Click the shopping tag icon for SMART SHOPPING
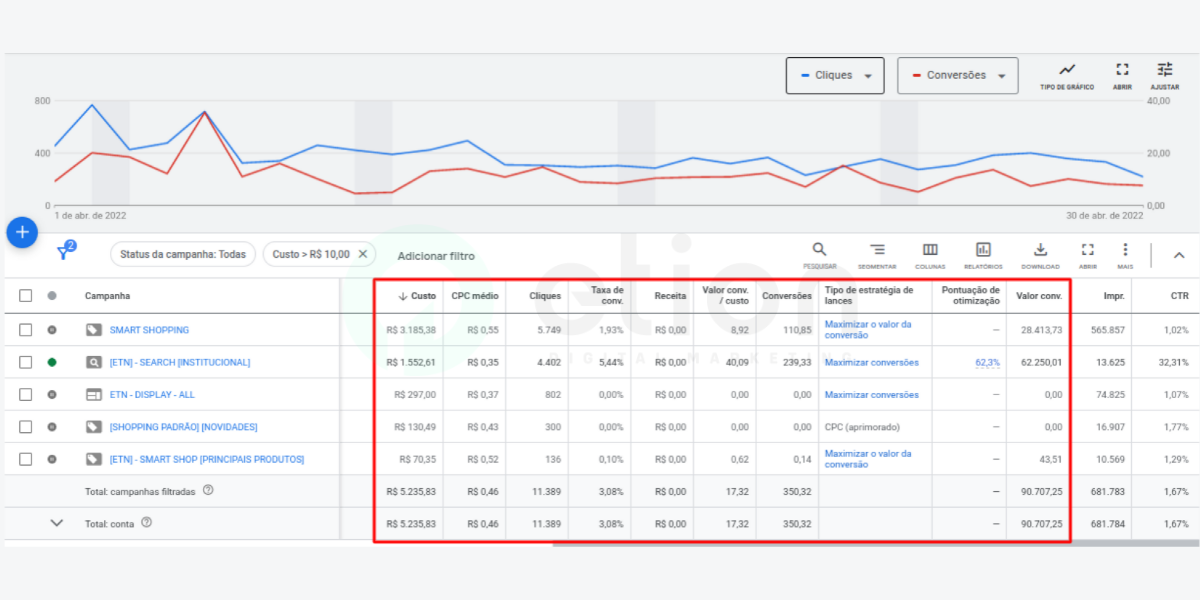This screenshot has width=1200, height=600. point(93,330)
